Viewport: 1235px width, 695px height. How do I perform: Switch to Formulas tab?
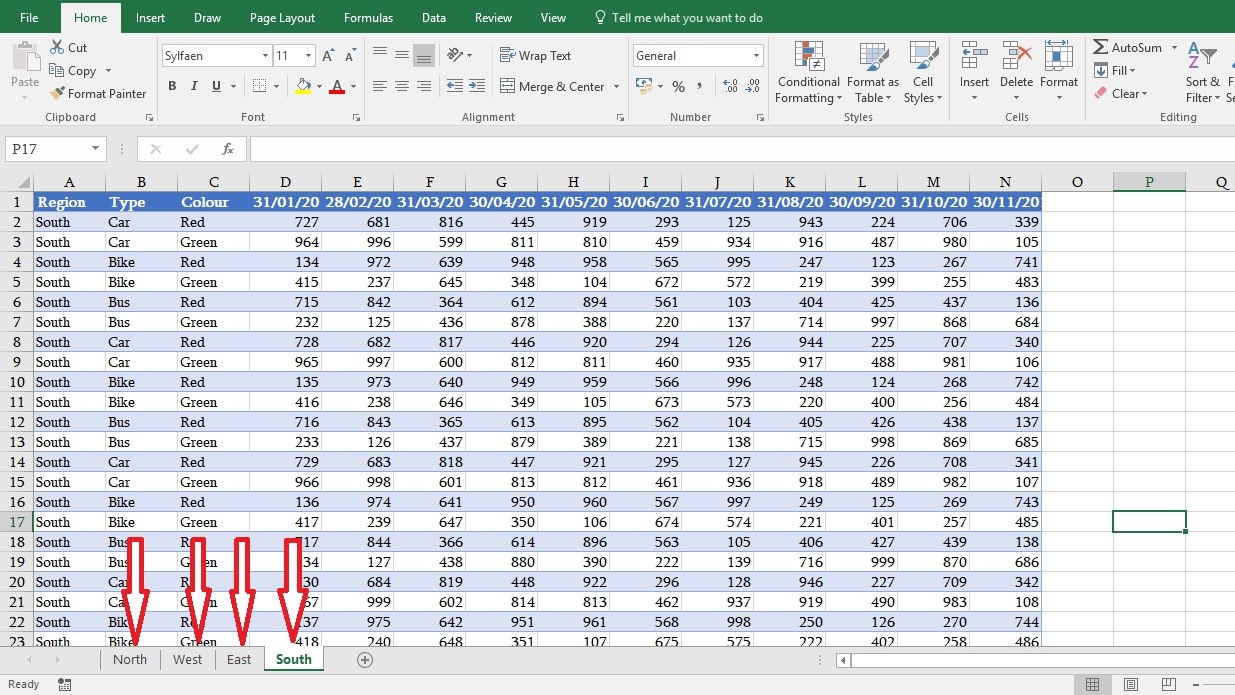pyautogui.click(x=368, y=18)
